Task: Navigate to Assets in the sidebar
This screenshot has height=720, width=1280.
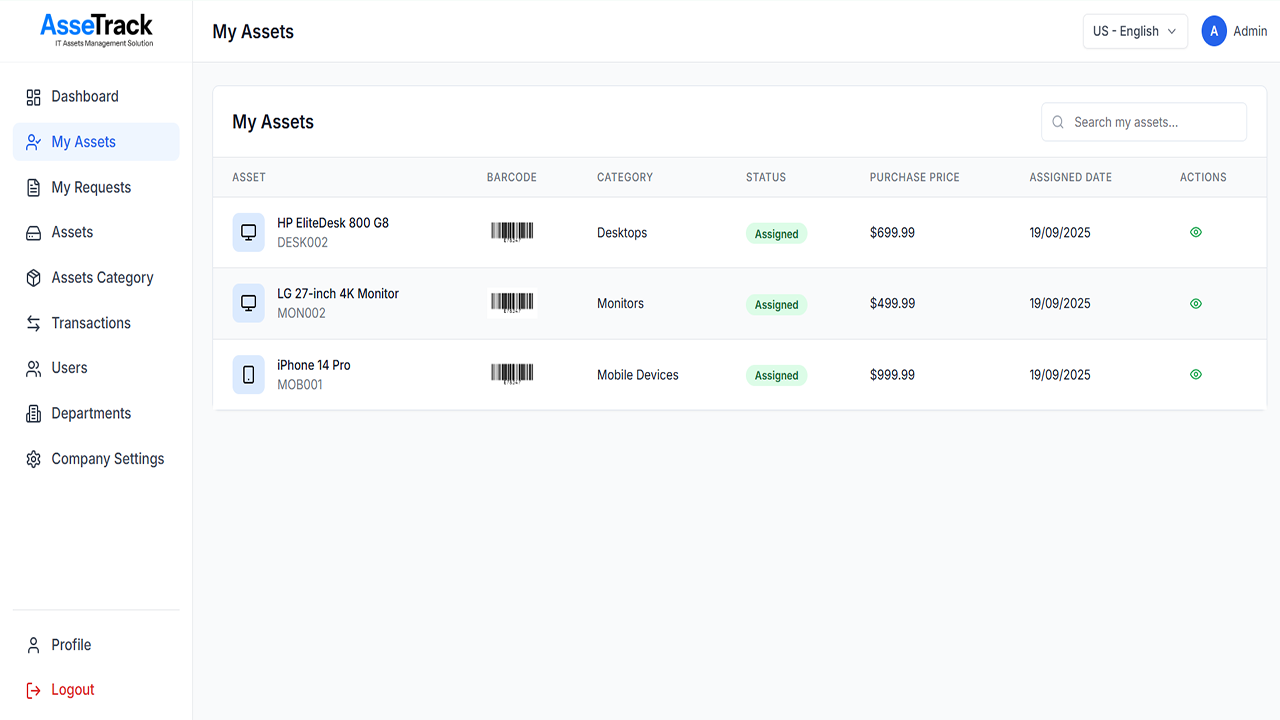Action: point(72,232)
